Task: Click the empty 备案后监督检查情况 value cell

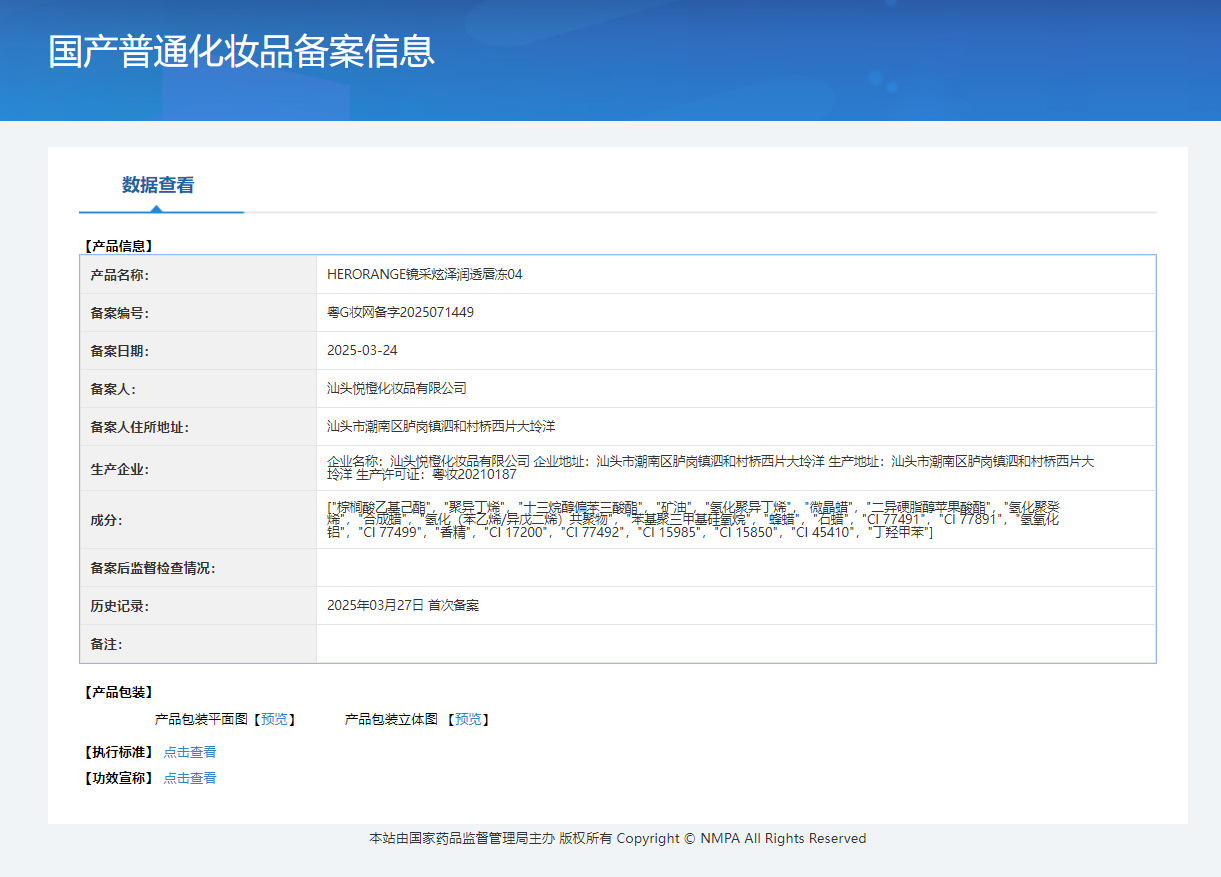Action: pos(735,568)
